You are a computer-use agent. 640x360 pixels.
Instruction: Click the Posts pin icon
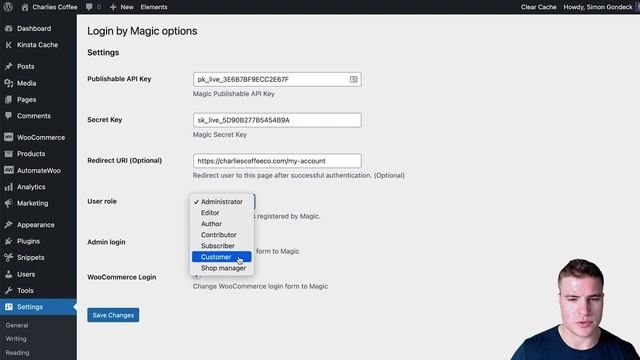(9, 66)
